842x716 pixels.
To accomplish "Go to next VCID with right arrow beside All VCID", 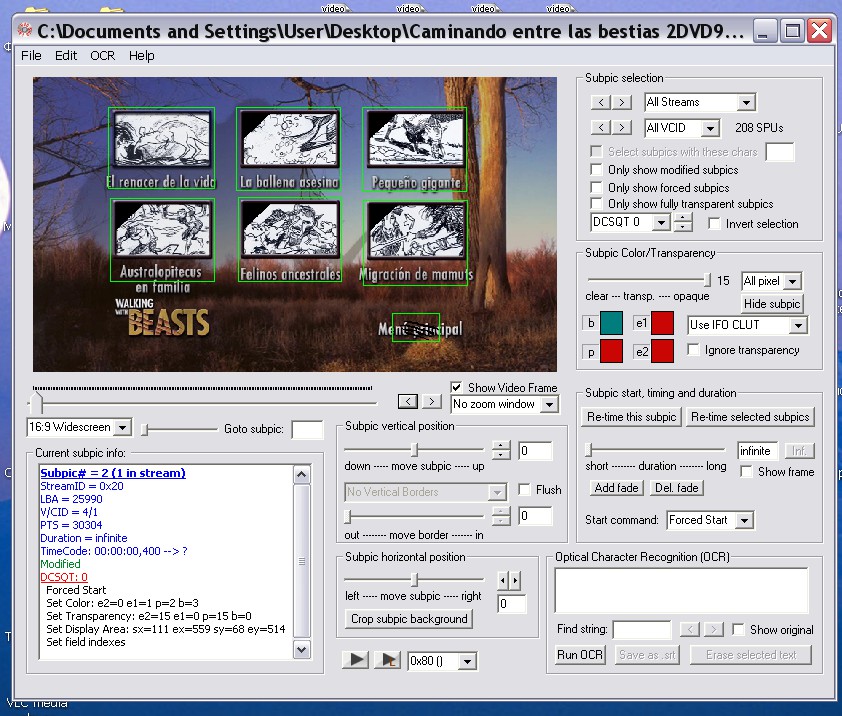I will point(622,128).
